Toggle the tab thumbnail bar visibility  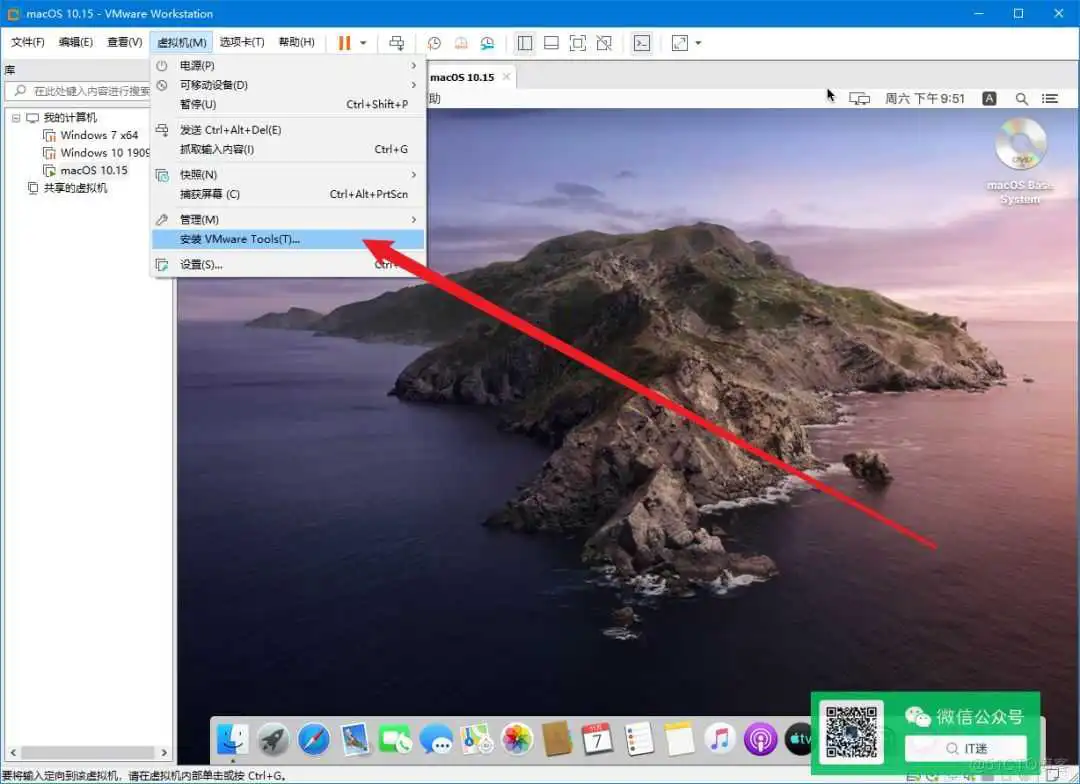(551, 42)
